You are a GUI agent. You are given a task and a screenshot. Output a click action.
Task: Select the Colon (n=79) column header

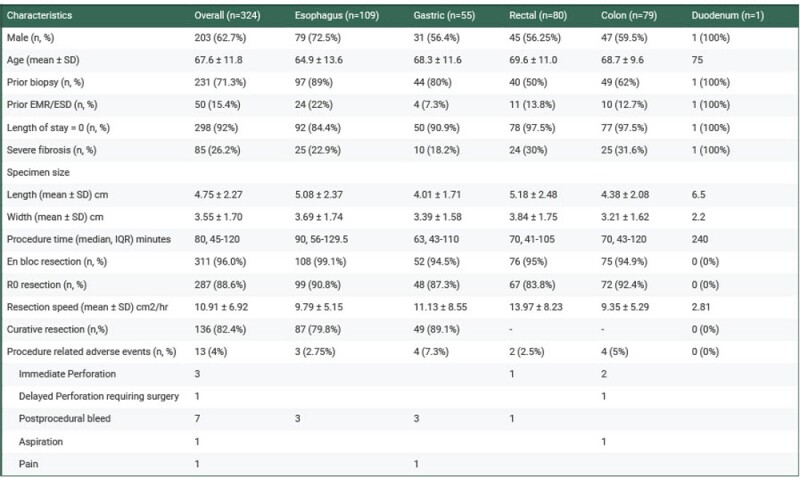point(629,15)
